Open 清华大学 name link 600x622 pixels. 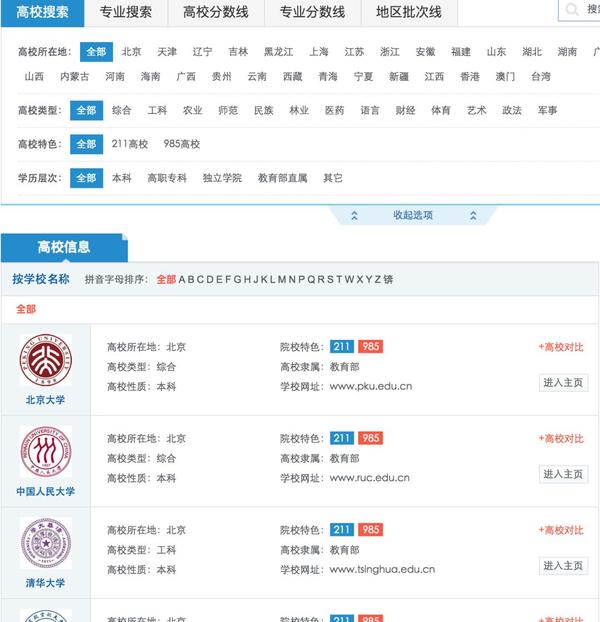point(46,583)
